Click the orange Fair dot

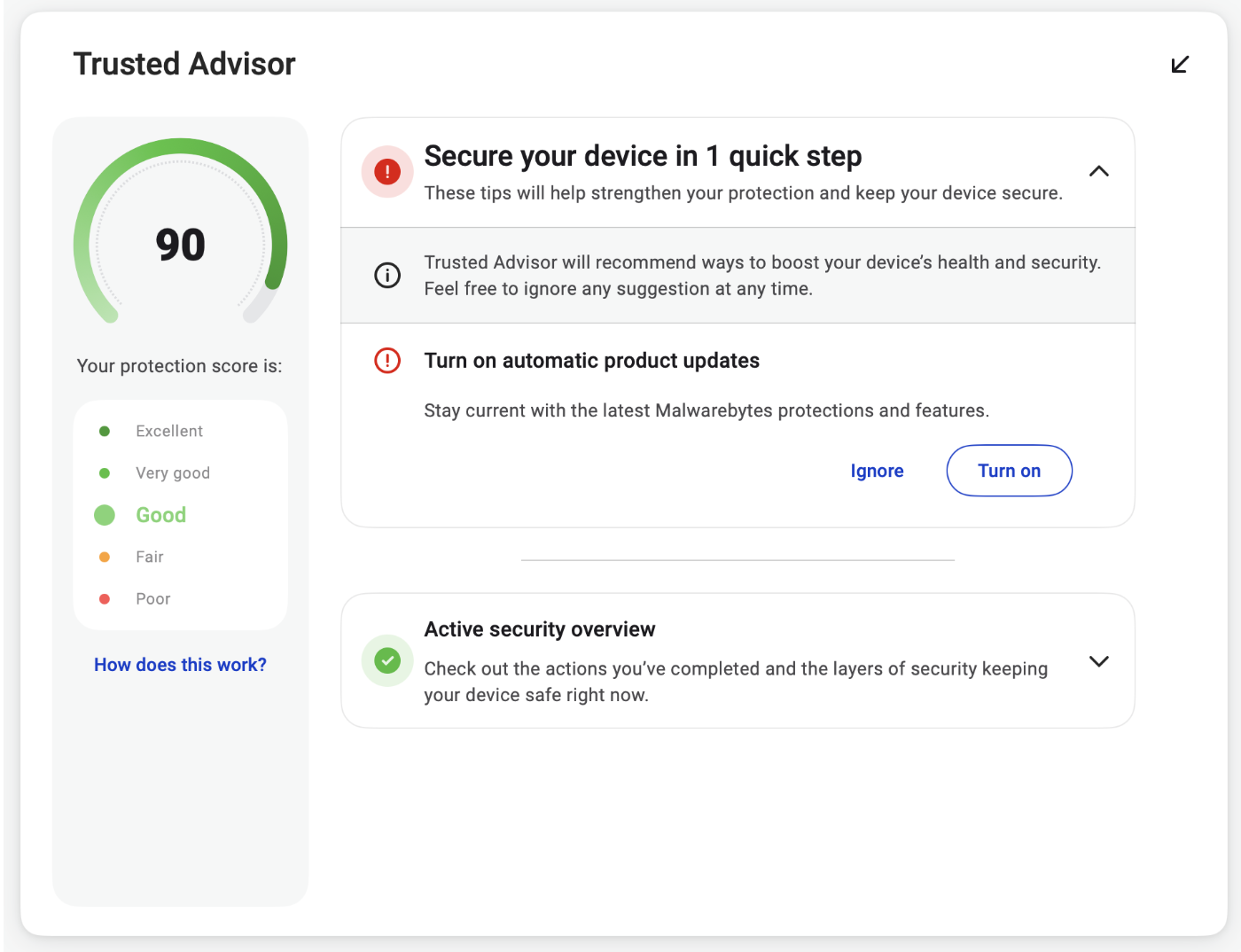coord(105,557)
